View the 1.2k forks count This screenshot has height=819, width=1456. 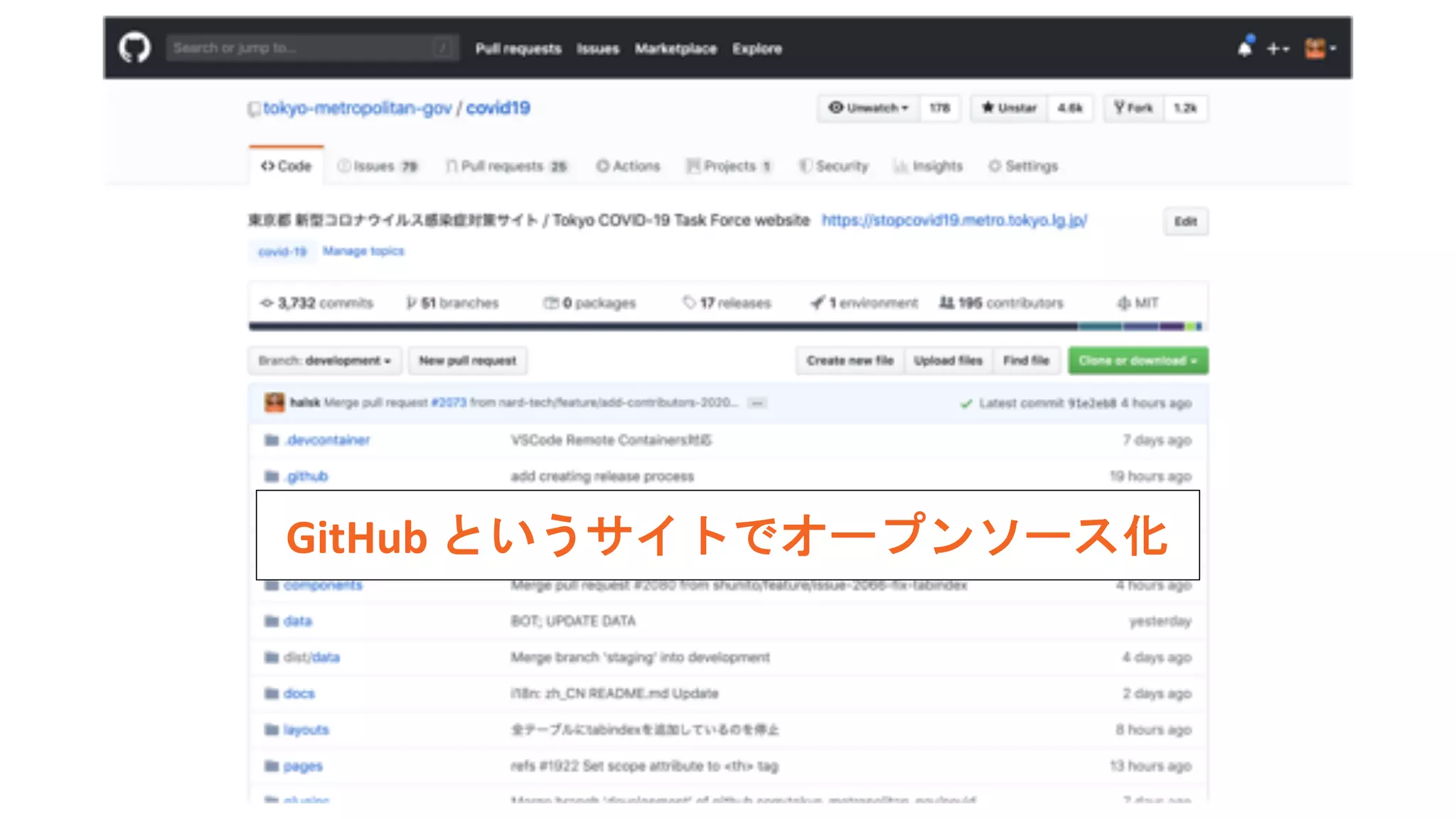1185,108
